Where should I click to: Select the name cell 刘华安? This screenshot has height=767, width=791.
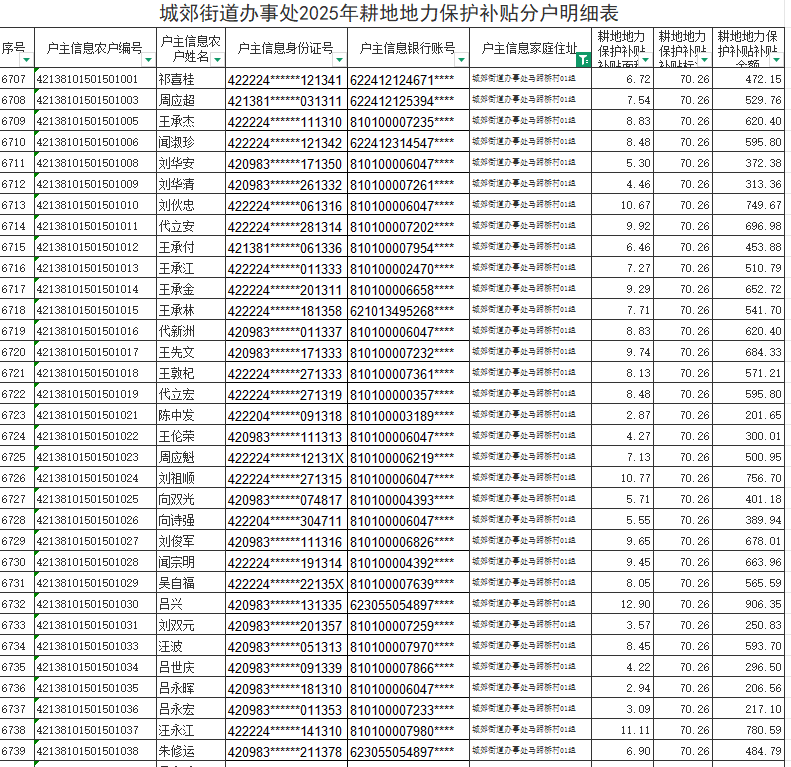point(191,163)
